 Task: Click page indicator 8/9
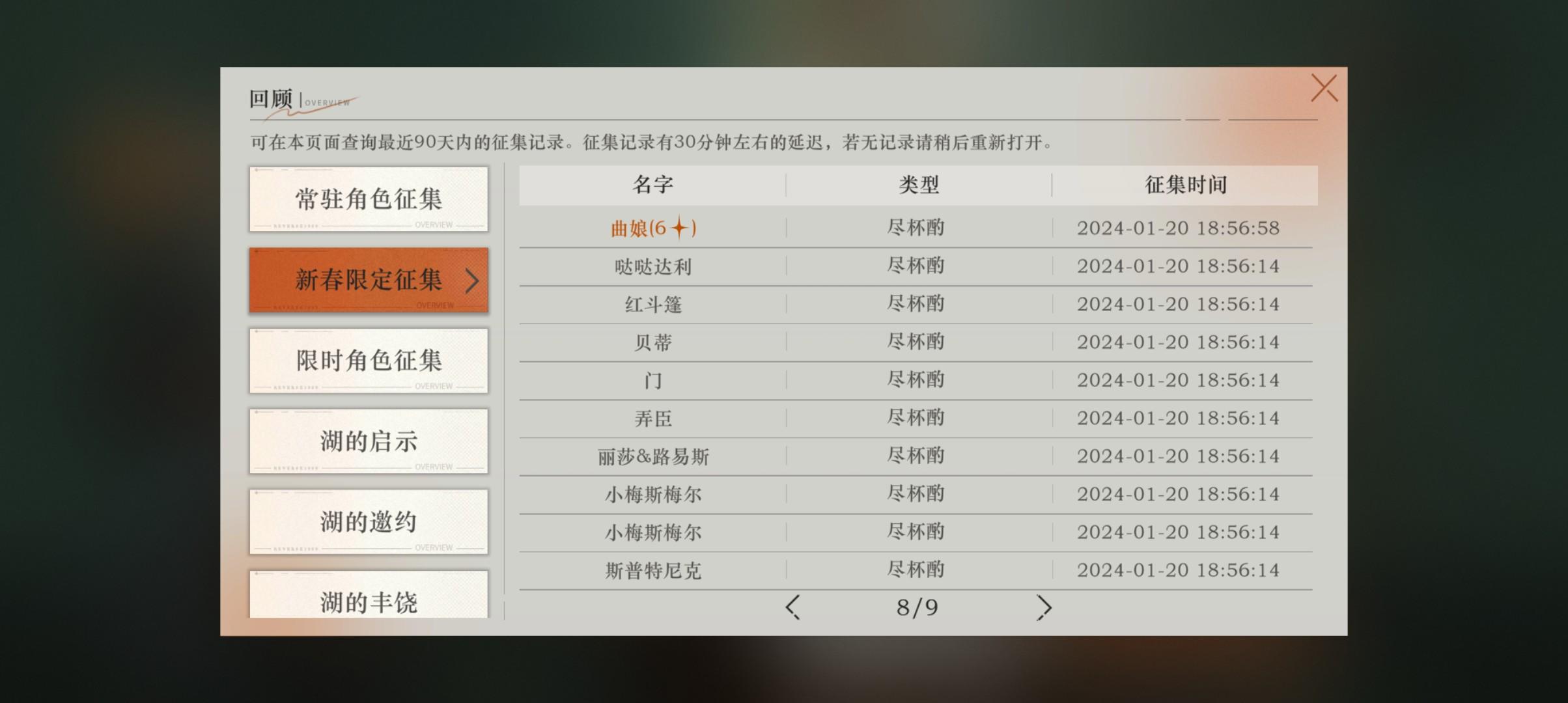point(917,608)
